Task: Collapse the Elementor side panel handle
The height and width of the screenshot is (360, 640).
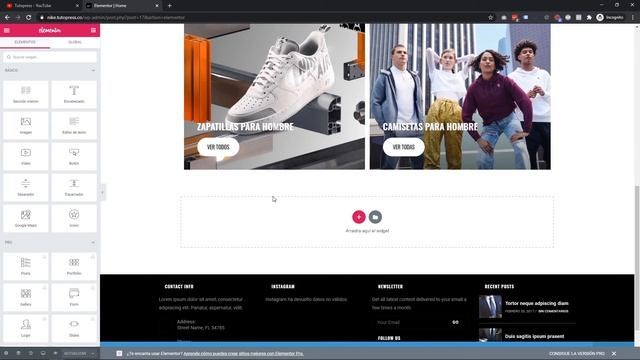Action: click(x=102, y=192)
